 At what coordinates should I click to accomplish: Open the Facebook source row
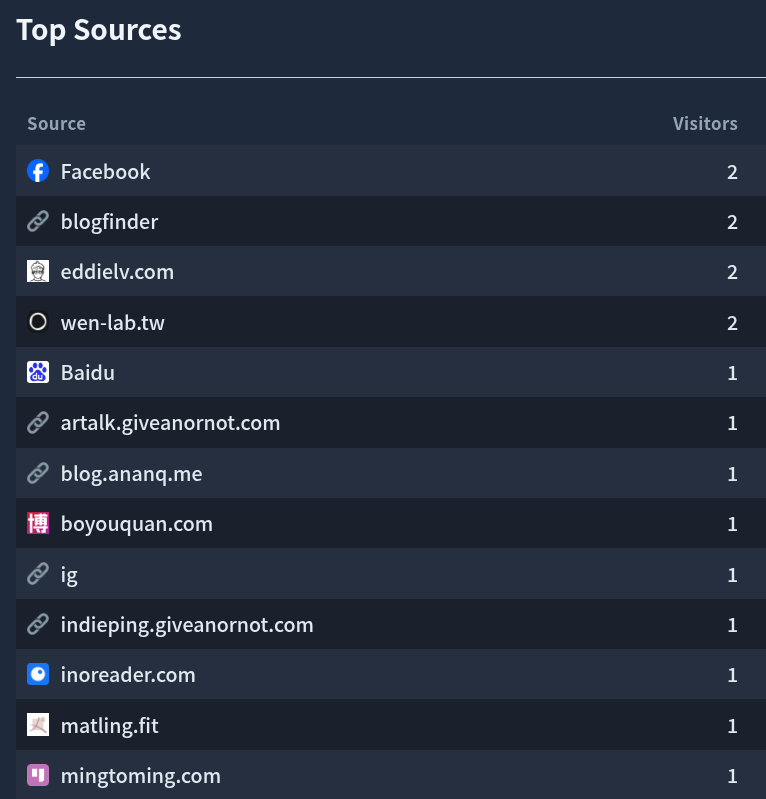391,171
